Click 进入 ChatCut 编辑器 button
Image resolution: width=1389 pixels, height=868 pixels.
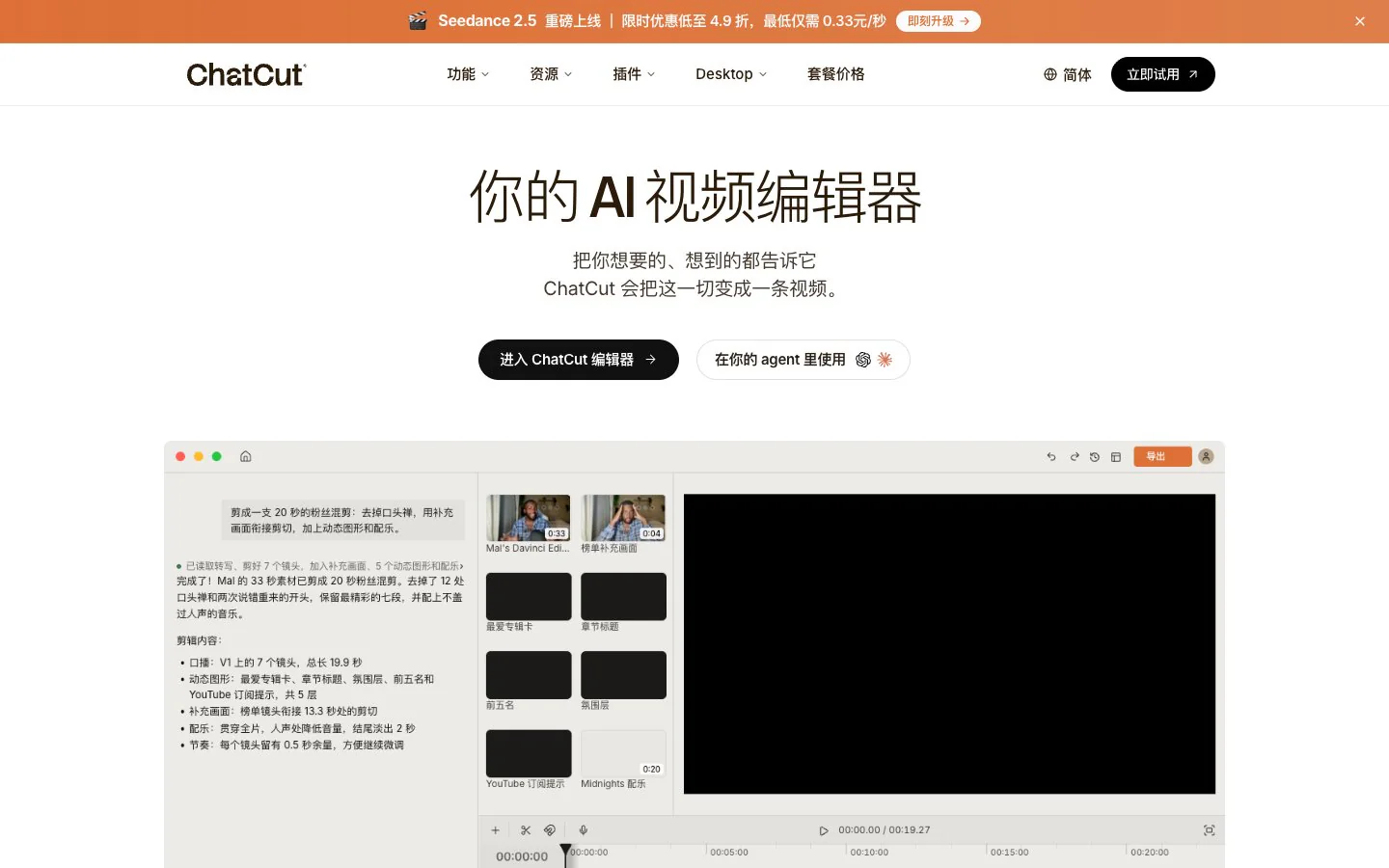[x=579, y=360]
